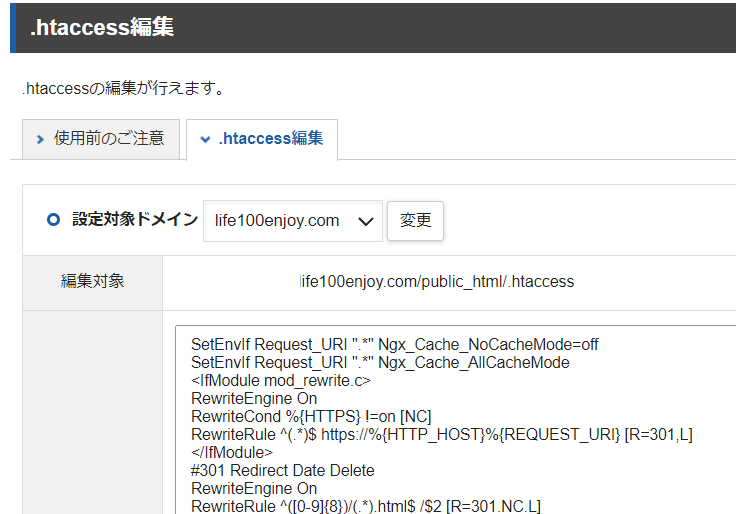Open the 使用前のご注意 tab
The image size is (736, 514).
point(101,139)
